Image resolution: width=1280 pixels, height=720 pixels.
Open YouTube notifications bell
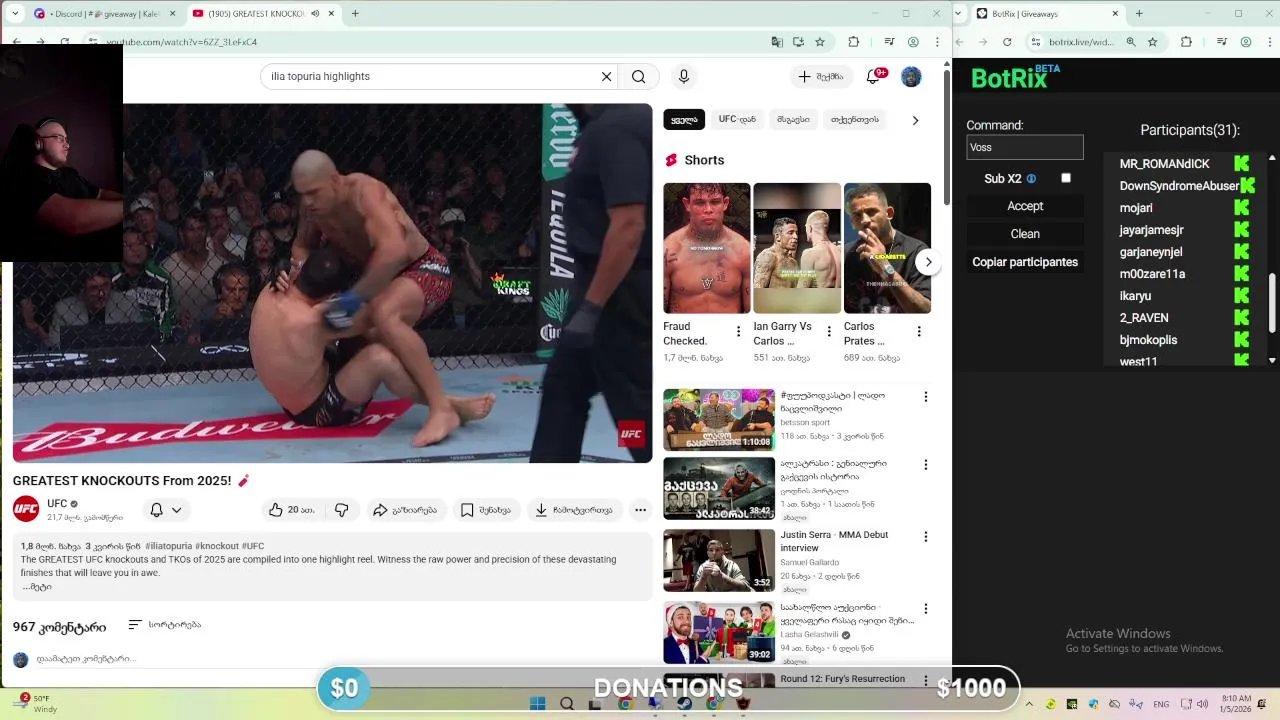click(x=874, y=76)
